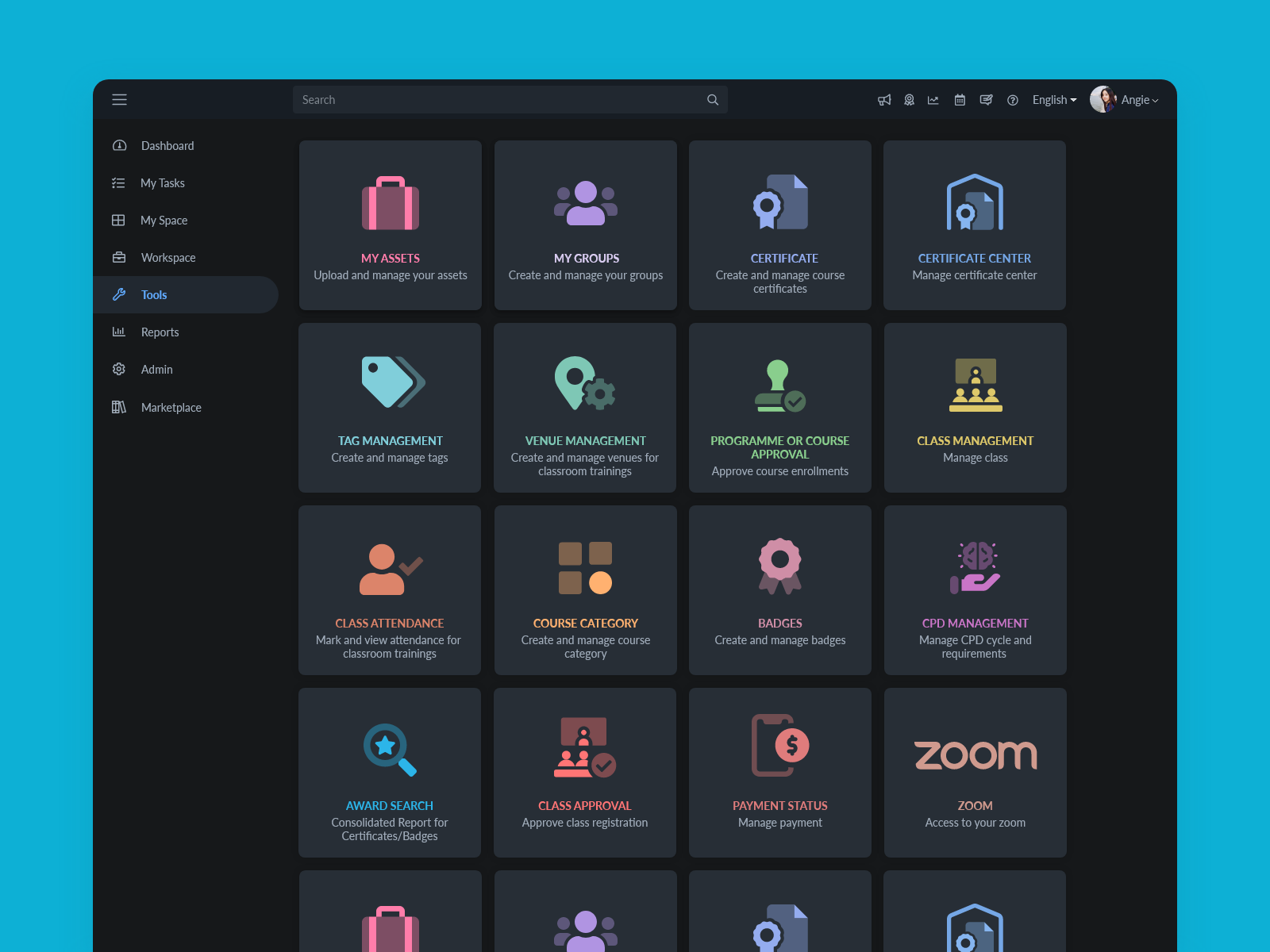Click the Payment Status phone-dollar icon

pos(780,746)
